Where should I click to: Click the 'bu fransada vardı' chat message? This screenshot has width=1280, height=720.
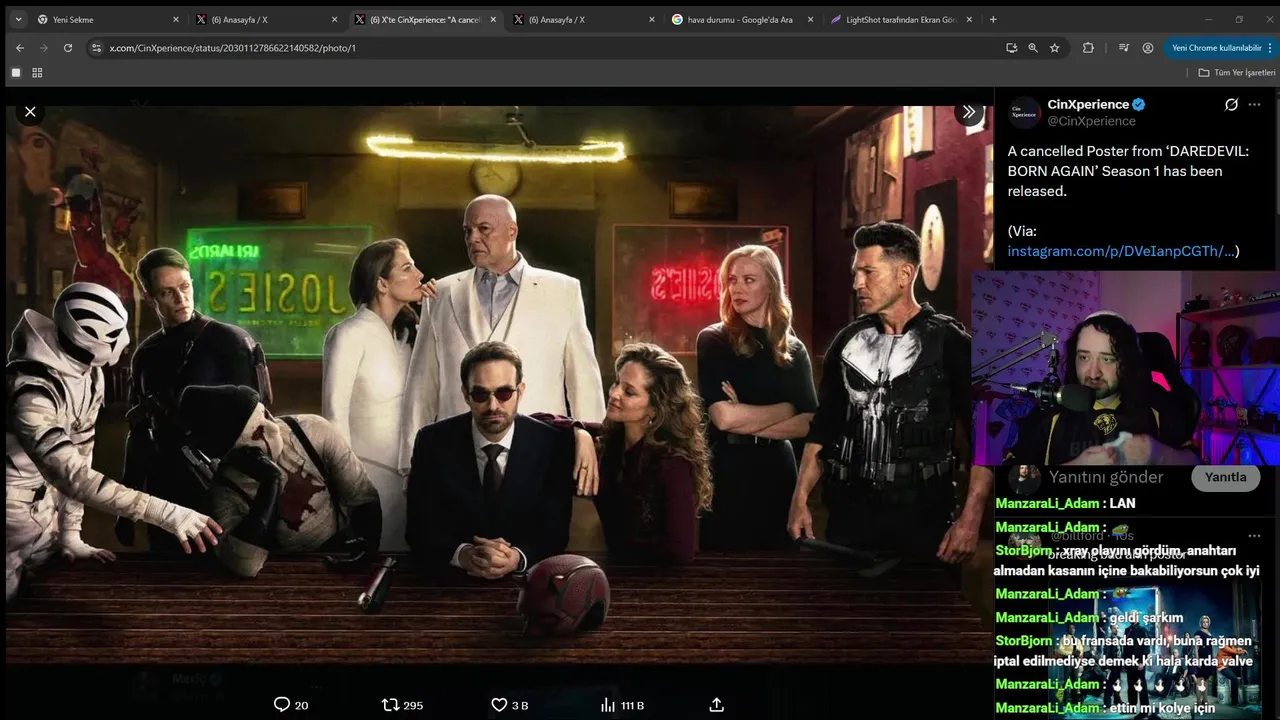[x=1124, y=650]
